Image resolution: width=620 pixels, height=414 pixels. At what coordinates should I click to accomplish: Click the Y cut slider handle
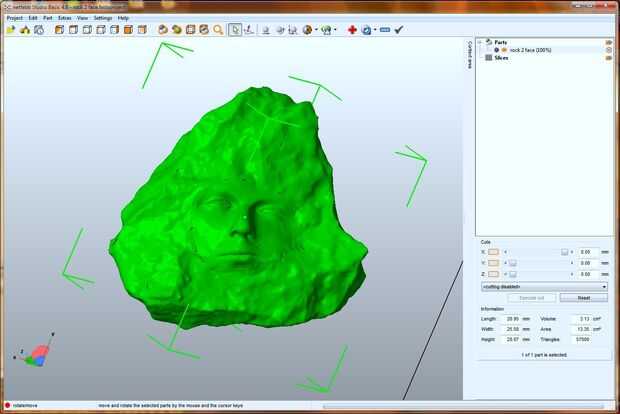[512, 263]
